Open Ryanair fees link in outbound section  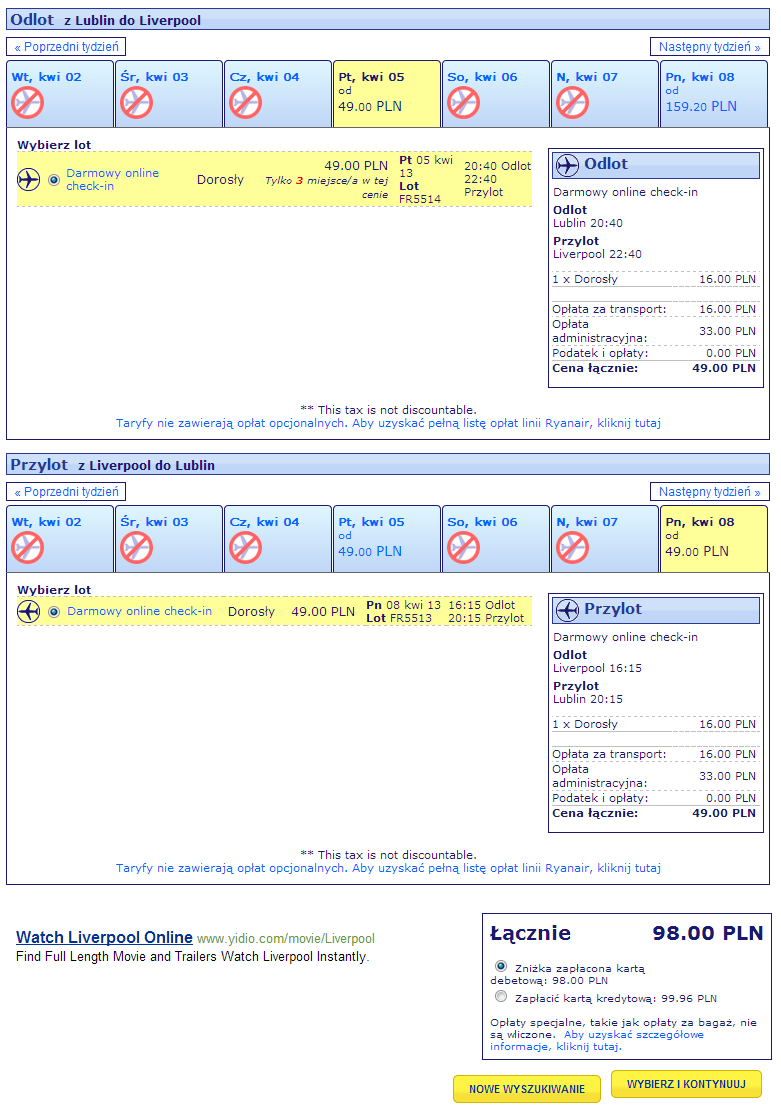click(x=388, y=423)
